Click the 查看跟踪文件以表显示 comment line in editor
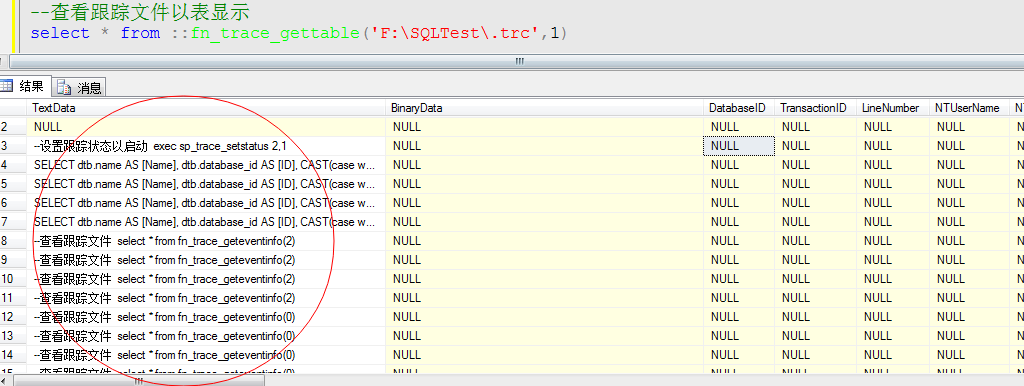The image size is (1024, 386). coord(140,12)
